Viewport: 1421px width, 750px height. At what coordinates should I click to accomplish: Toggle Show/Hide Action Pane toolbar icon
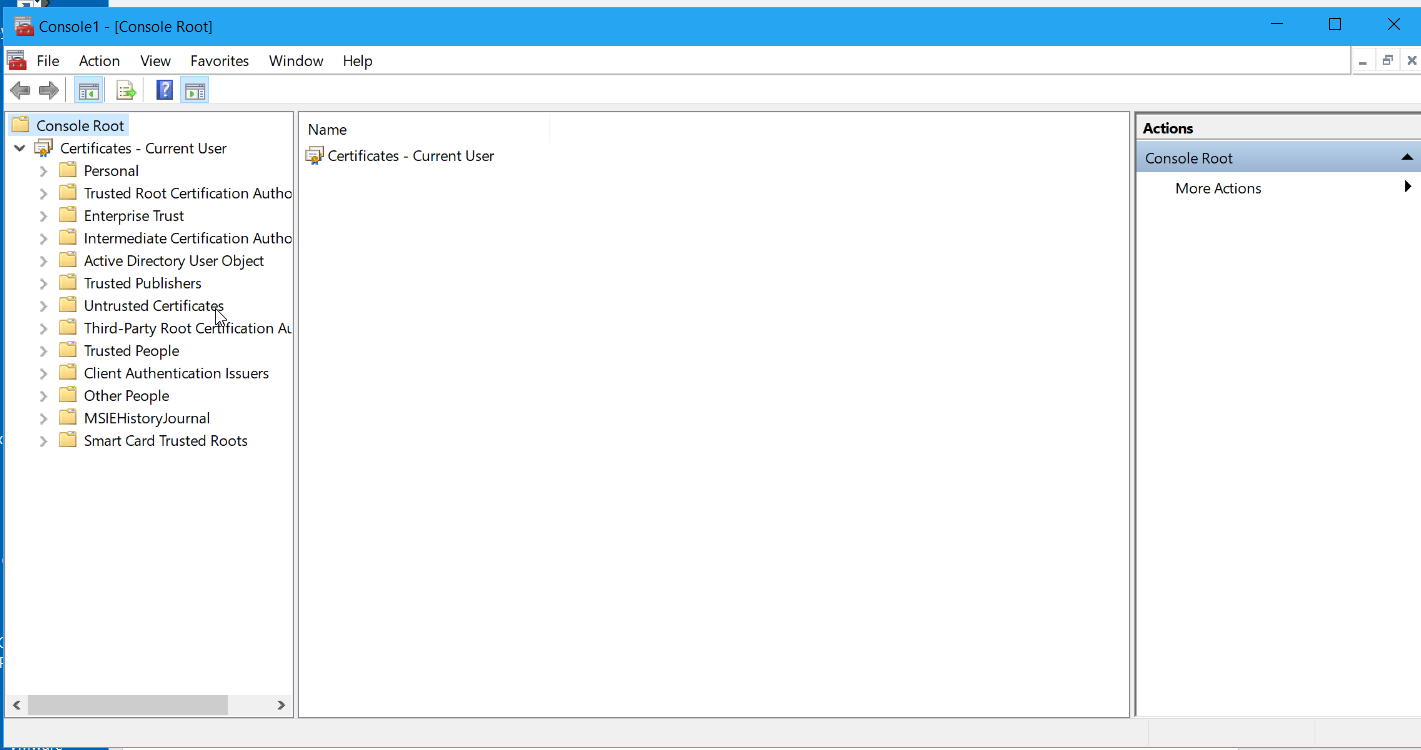[x=195, y=91]
